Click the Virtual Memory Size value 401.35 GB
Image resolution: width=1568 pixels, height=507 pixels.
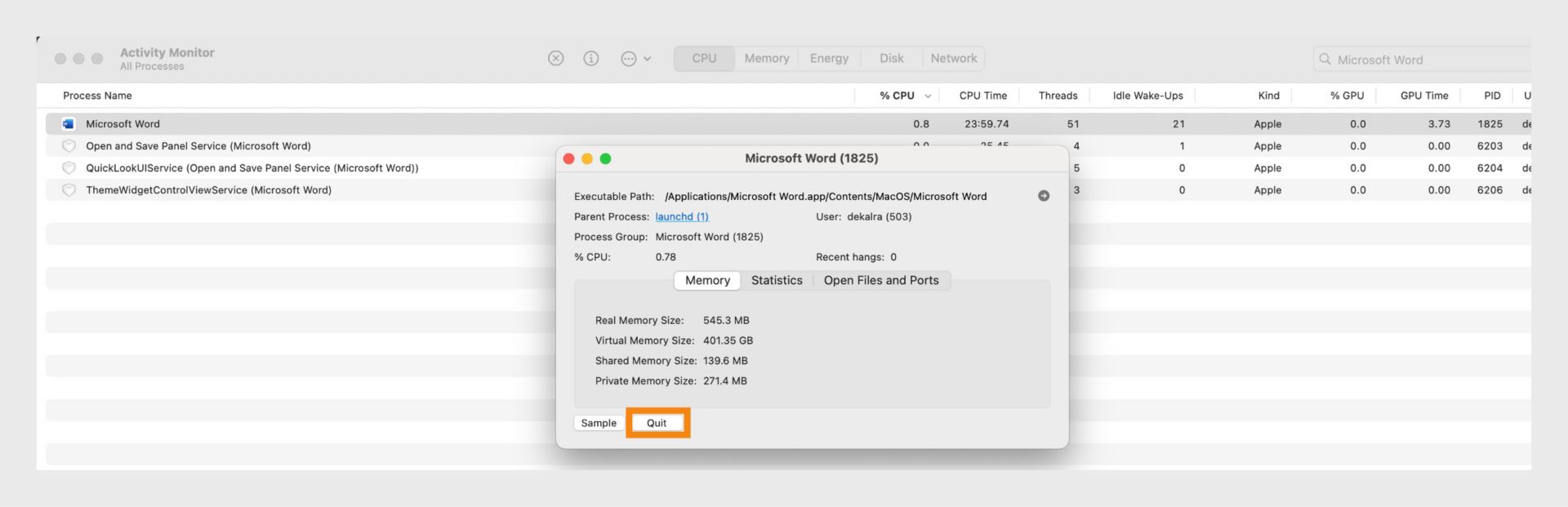[x=728, y=340]
